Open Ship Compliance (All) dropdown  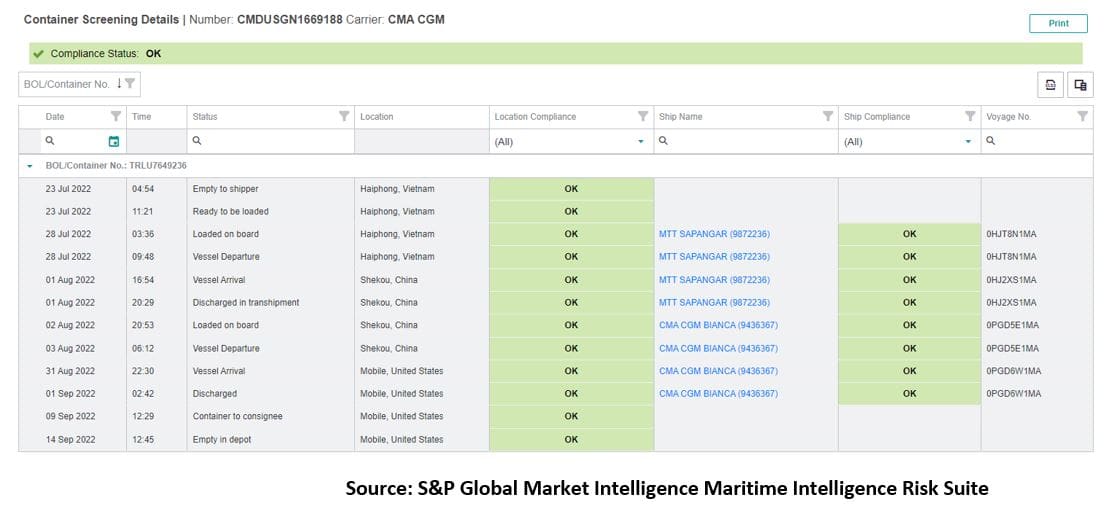click(x=968, y=142)
